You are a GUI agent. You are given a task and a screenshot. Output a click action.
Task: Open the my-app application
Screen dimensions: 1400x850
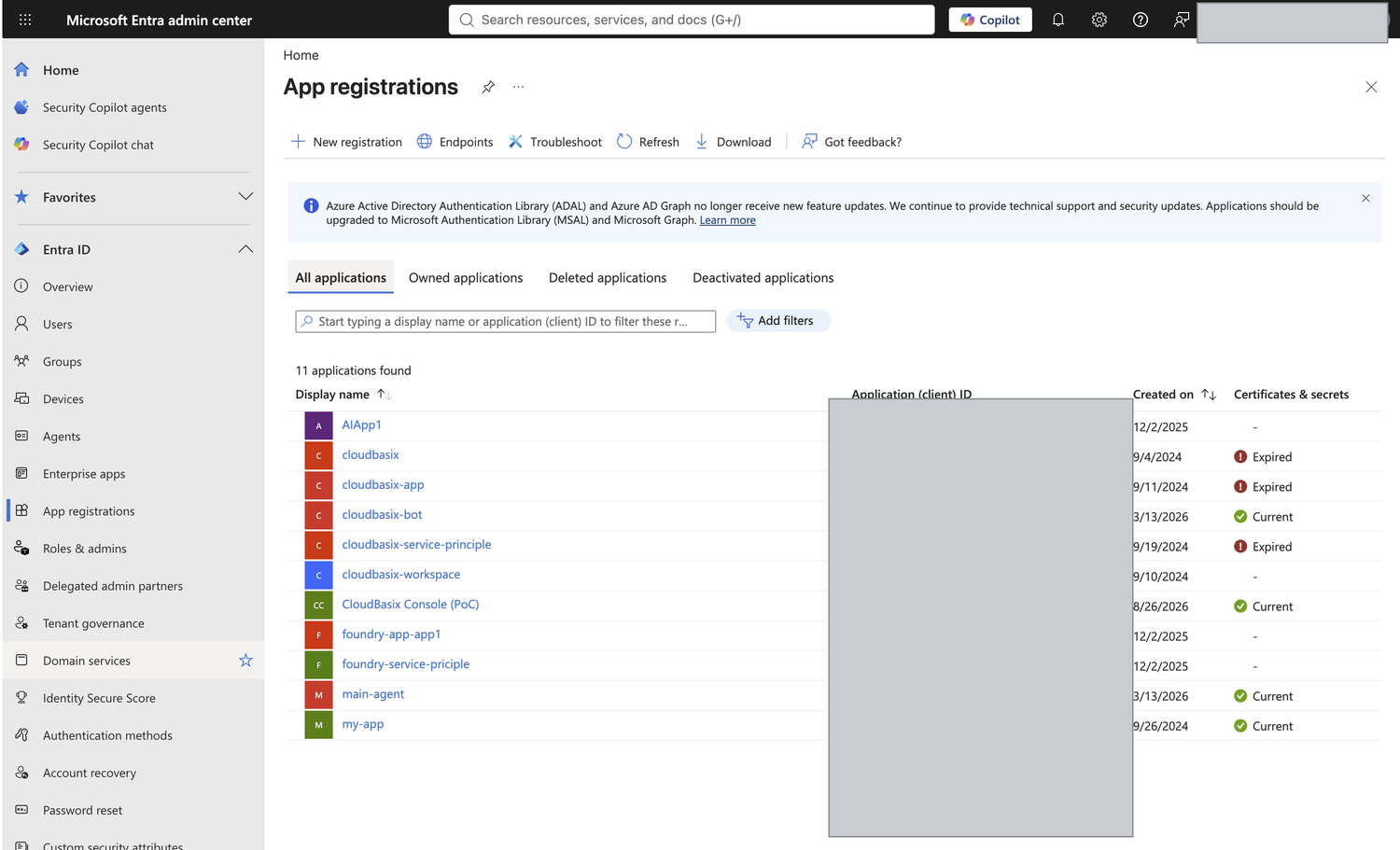coord(362,723)
